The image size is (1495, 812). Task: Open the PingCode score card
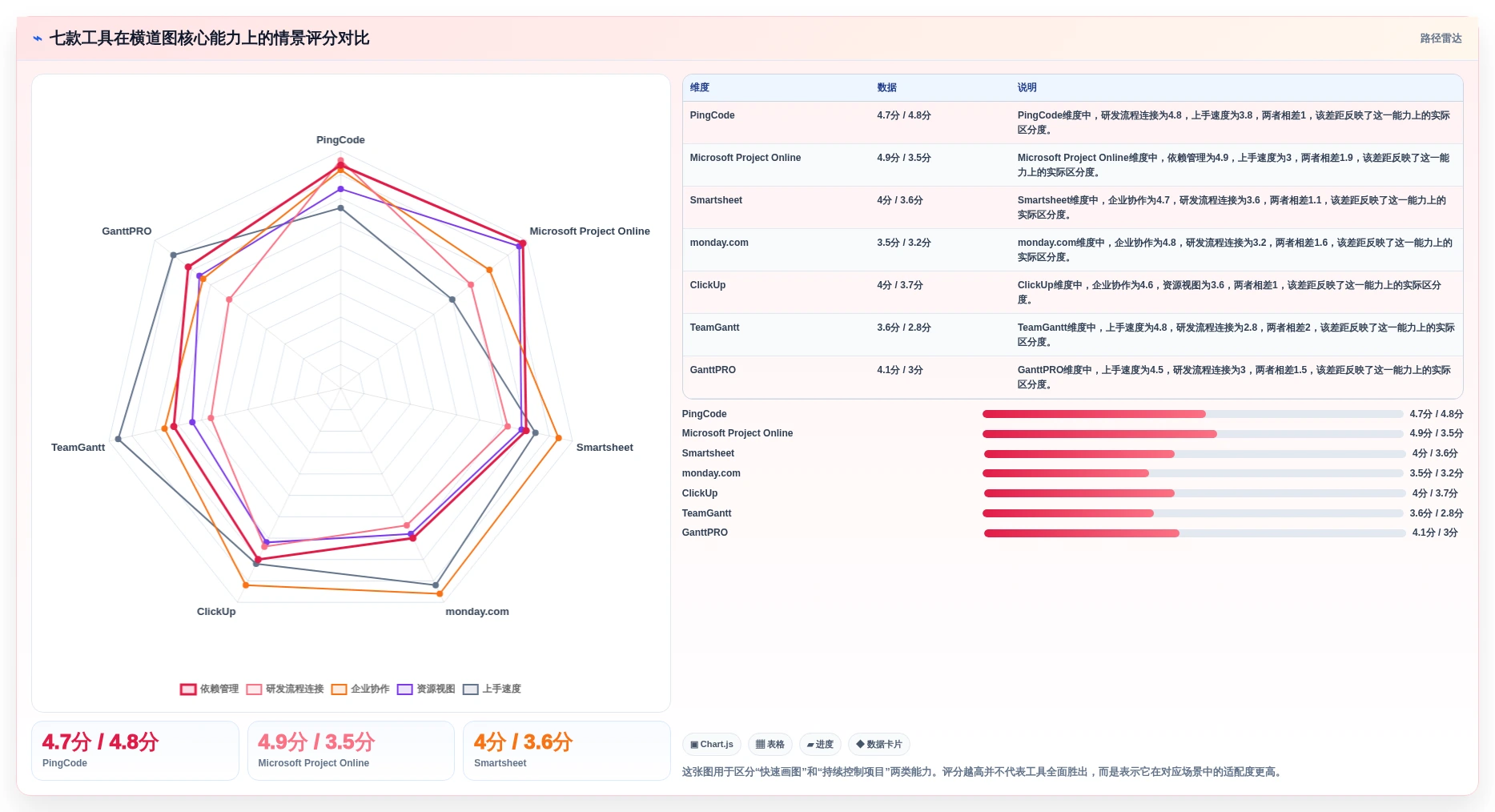coord(135,750)
